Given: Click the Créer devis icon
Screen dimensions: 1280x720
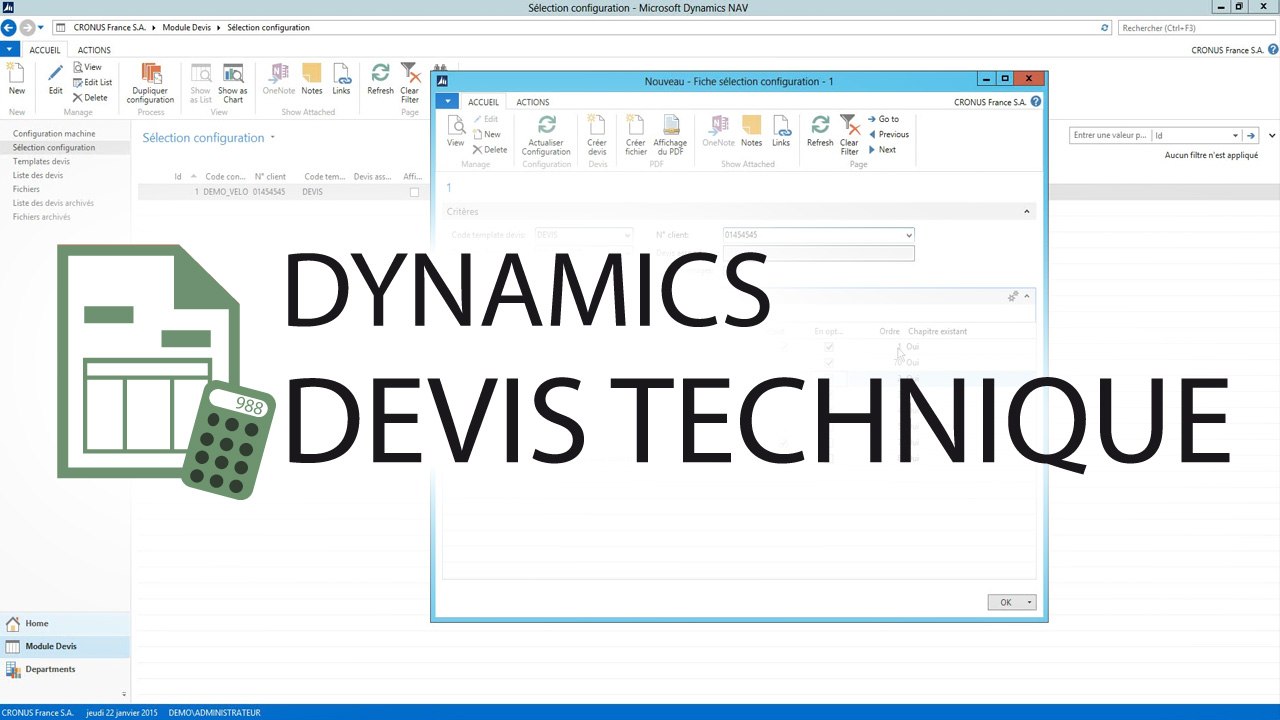Looking at the screenshot, I should coord(597,126).
